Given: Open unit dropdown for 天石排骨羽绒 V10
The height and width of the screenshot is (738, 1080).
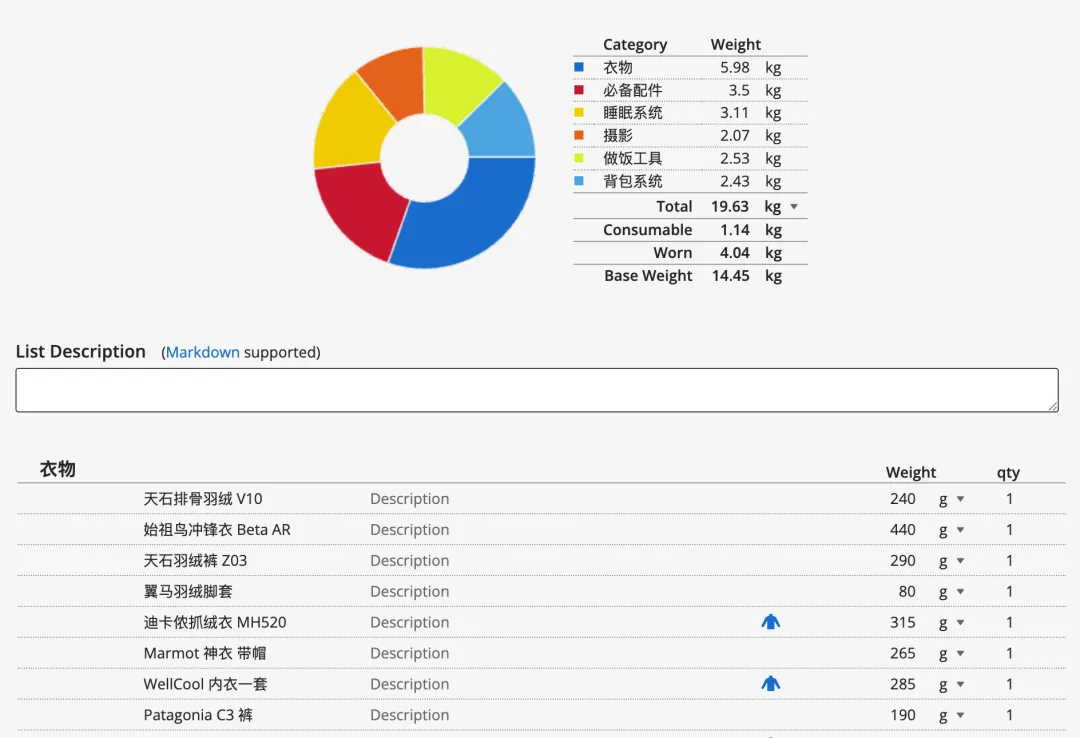Looking at the screenshot, I should tap(960, 499).
